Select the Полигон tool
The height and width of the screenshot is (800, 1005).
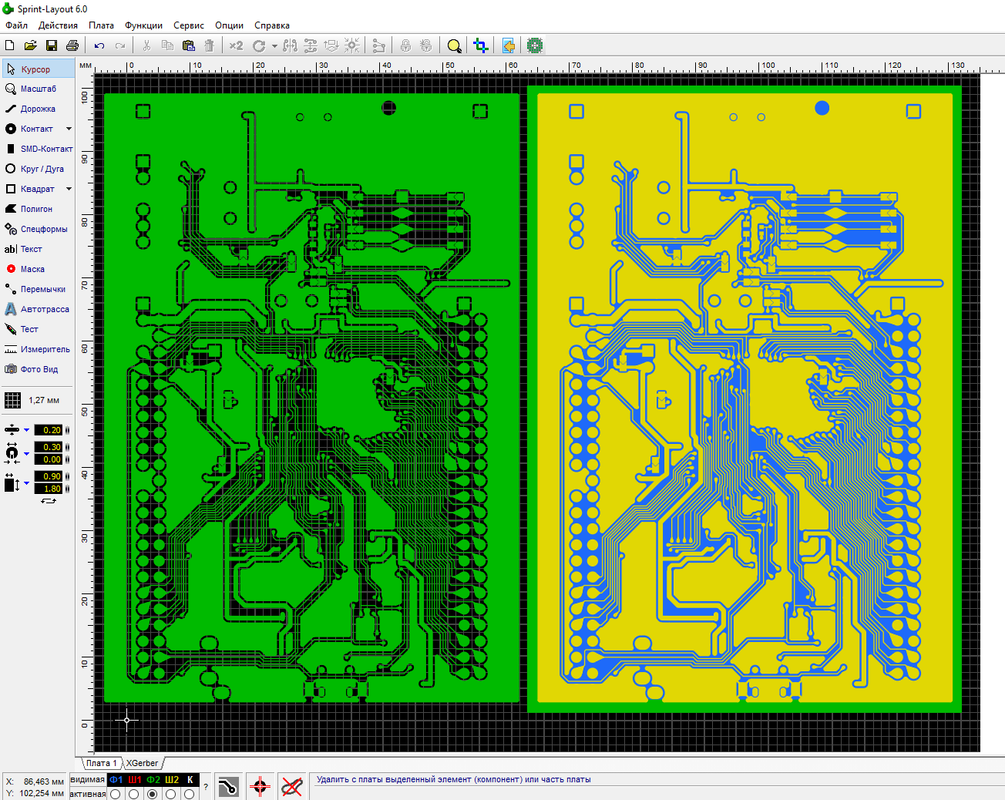(x=38, y=209)
